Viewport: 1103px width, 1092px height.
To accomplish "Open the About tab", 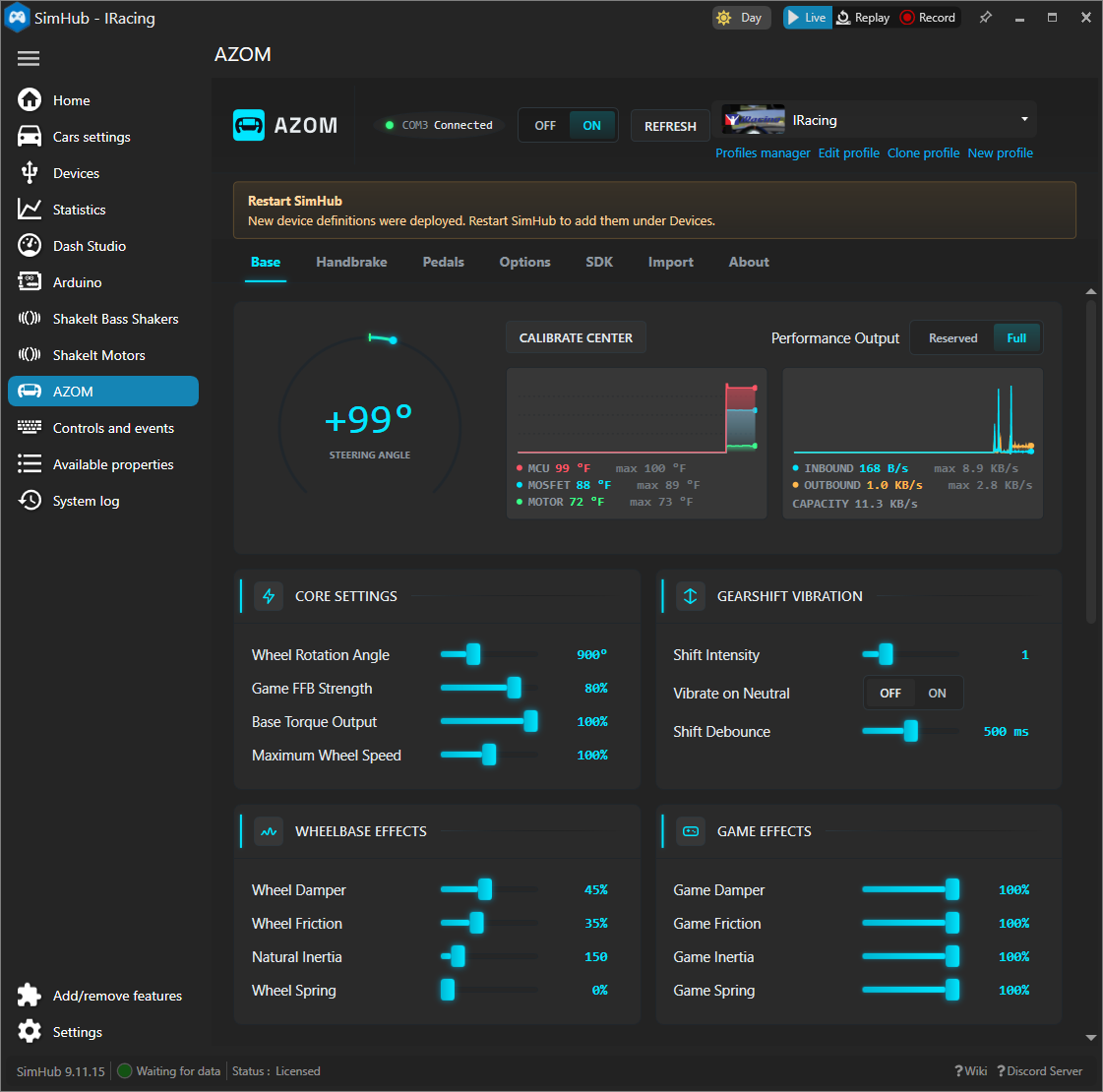I will coord(749,263).
